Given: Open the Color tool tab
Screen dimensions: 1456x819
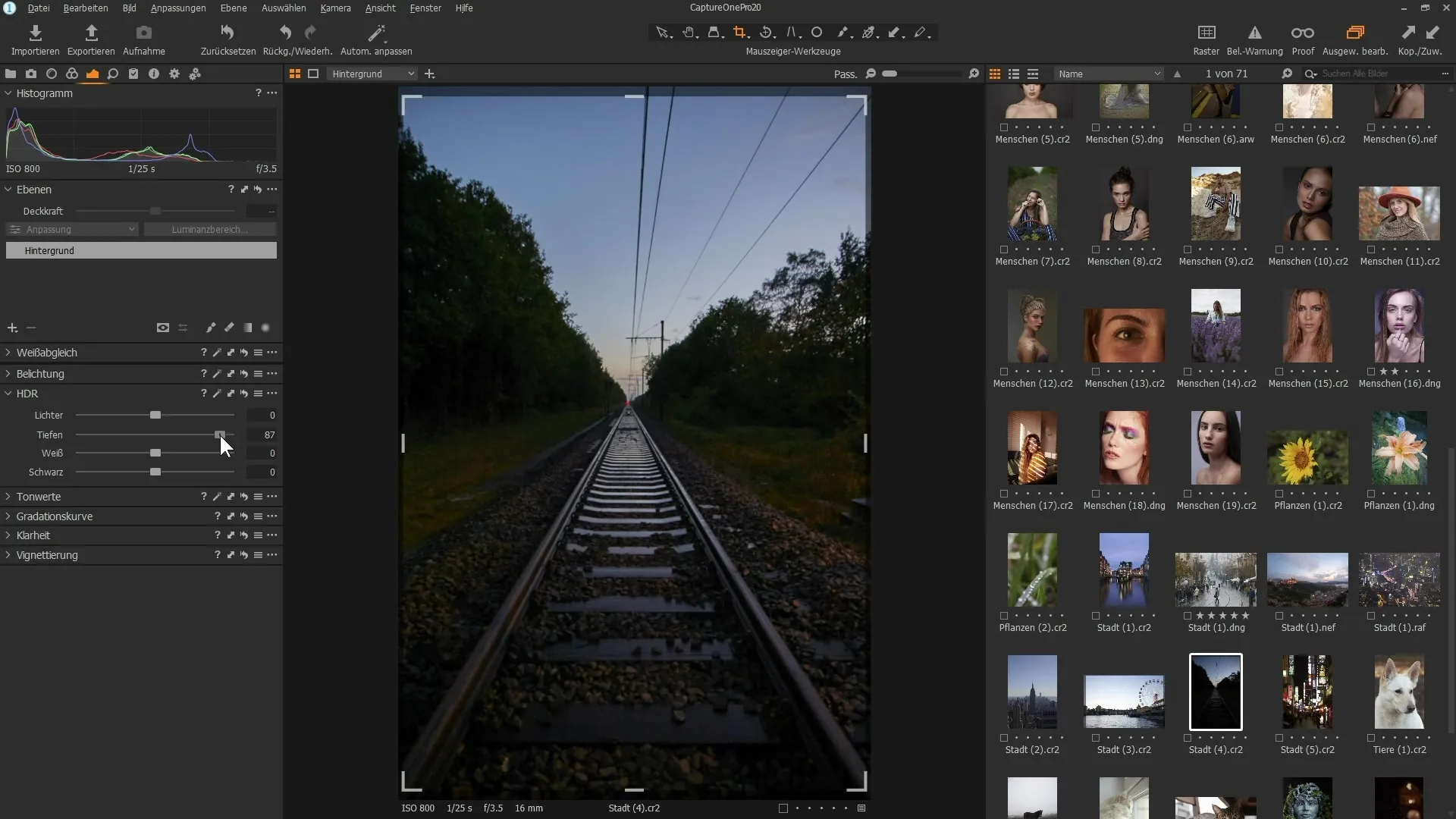Looking at the screenshot, I should pos(72,74).
